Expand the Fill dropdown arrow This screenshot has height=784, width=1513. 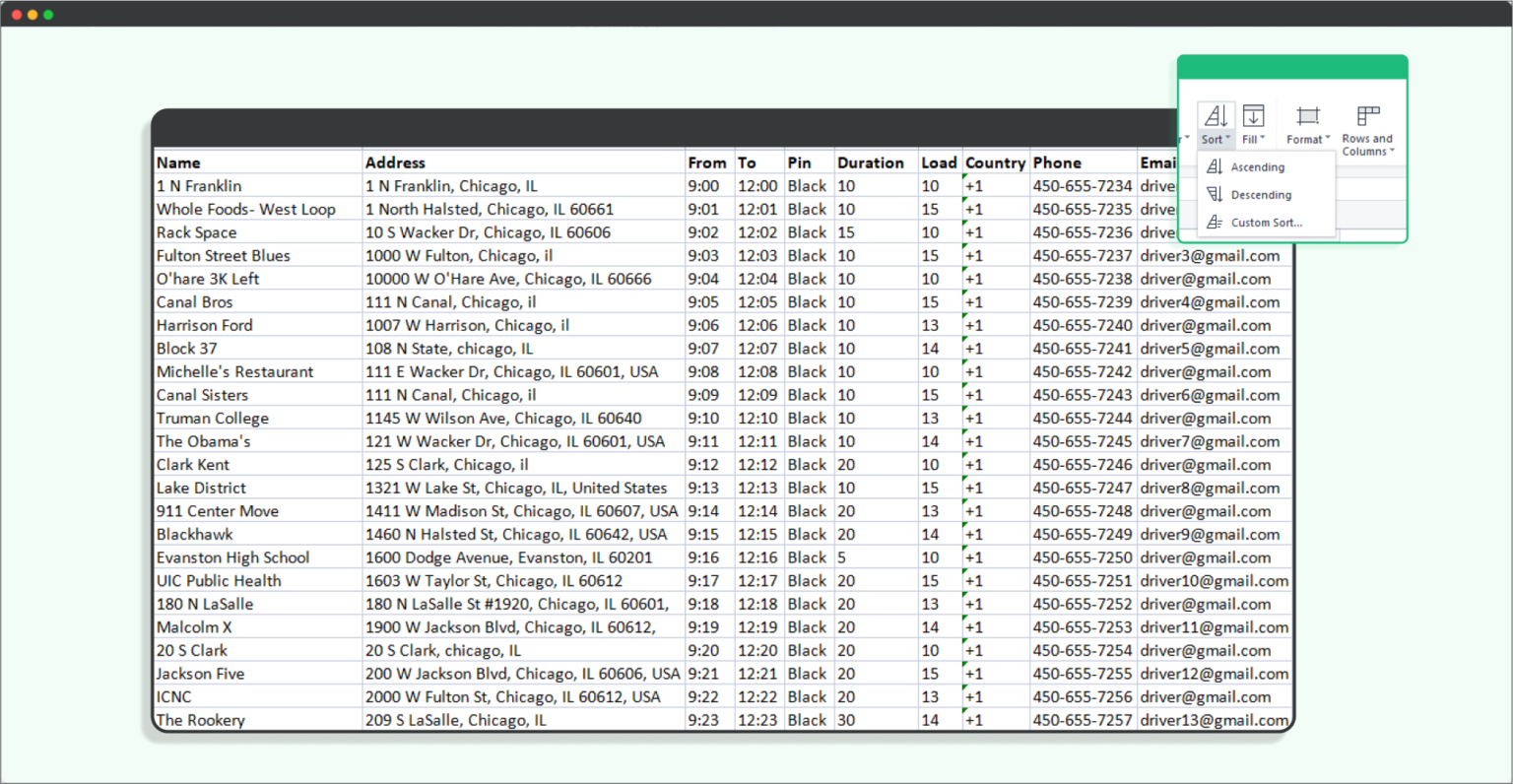(x=1263, y=139)
